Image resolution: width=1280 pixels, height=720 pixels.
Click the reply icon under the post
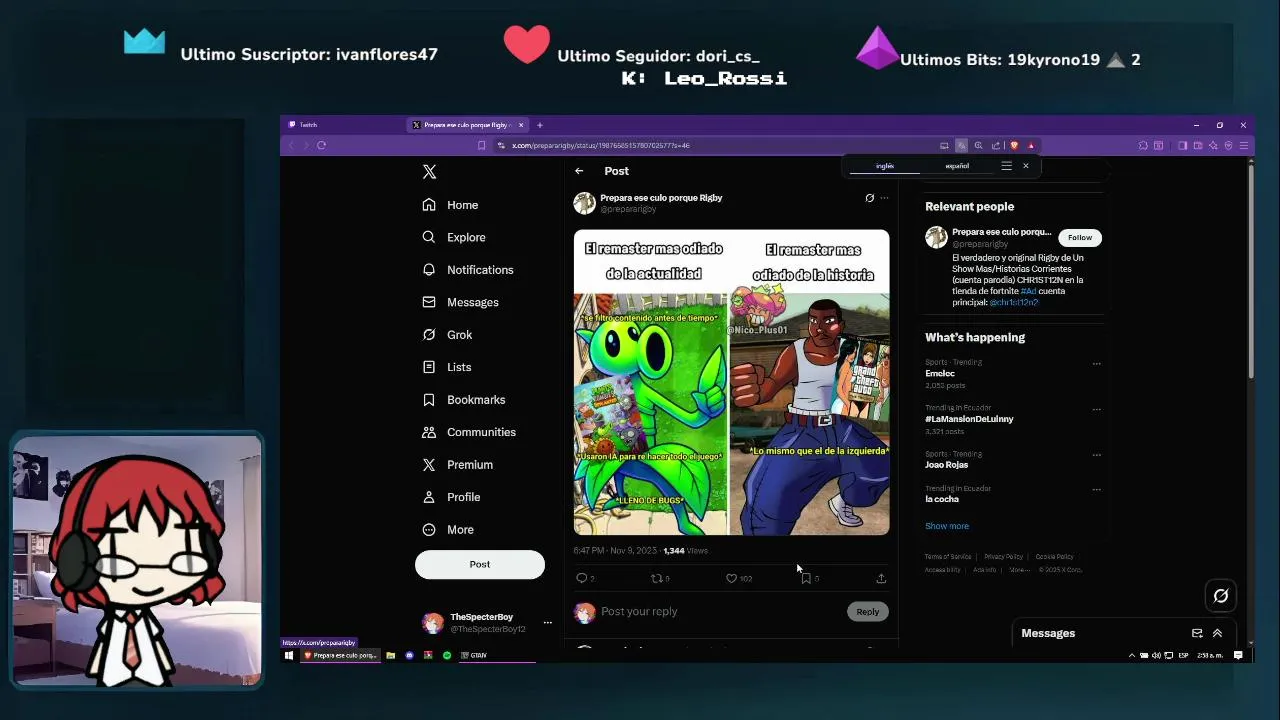pos(581,578)
